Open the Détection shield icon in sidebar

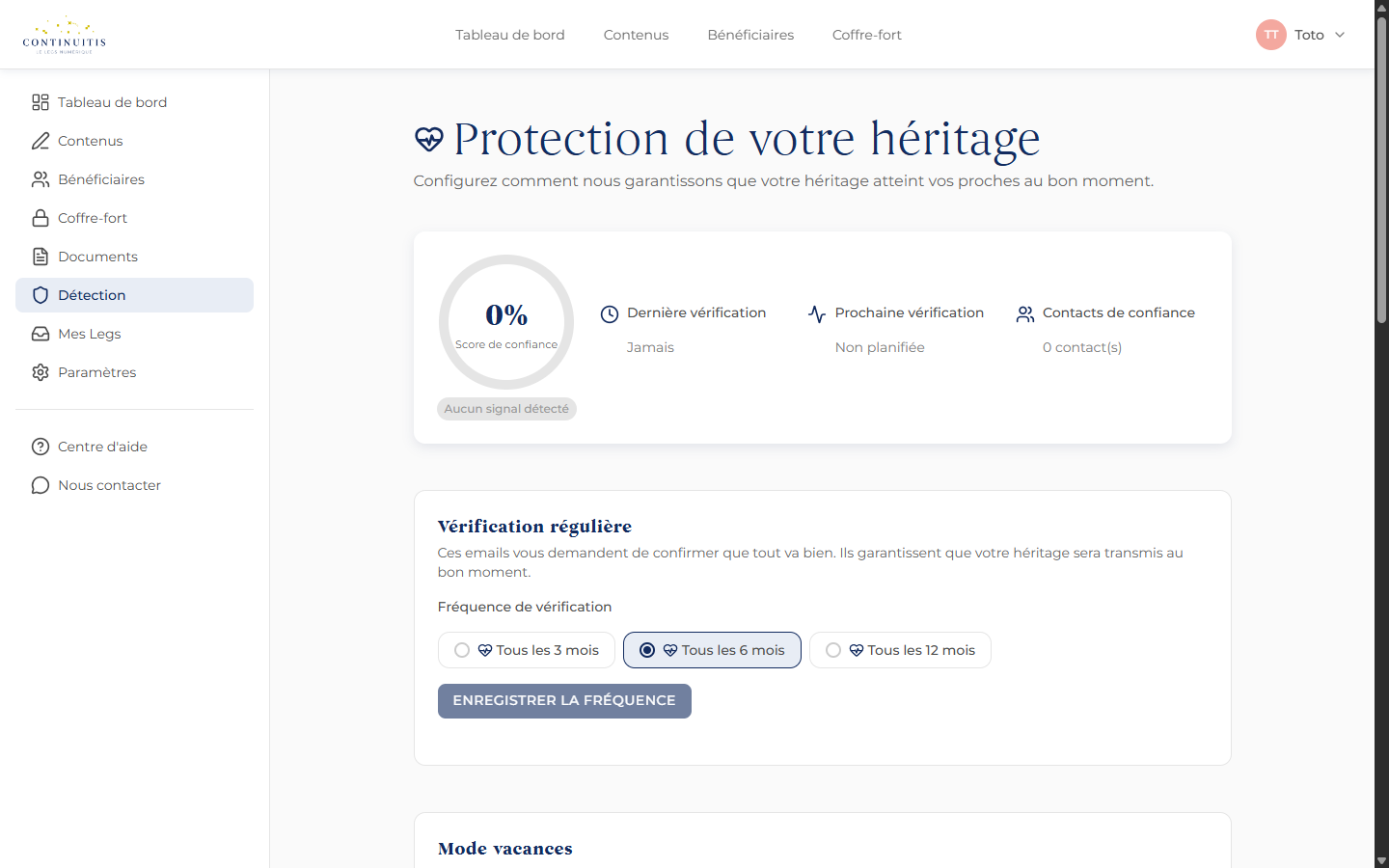point(40,294)
